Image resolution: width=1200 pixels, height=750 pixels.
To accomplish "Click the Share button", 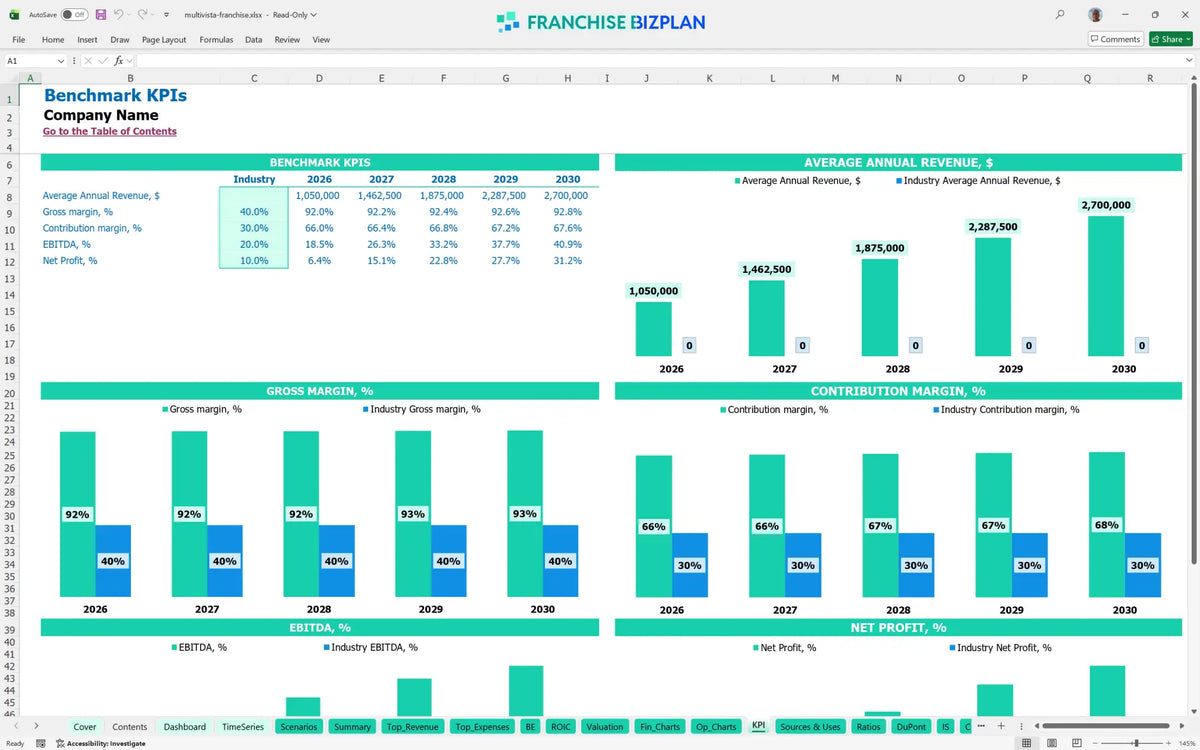I will pos(1170,39).
